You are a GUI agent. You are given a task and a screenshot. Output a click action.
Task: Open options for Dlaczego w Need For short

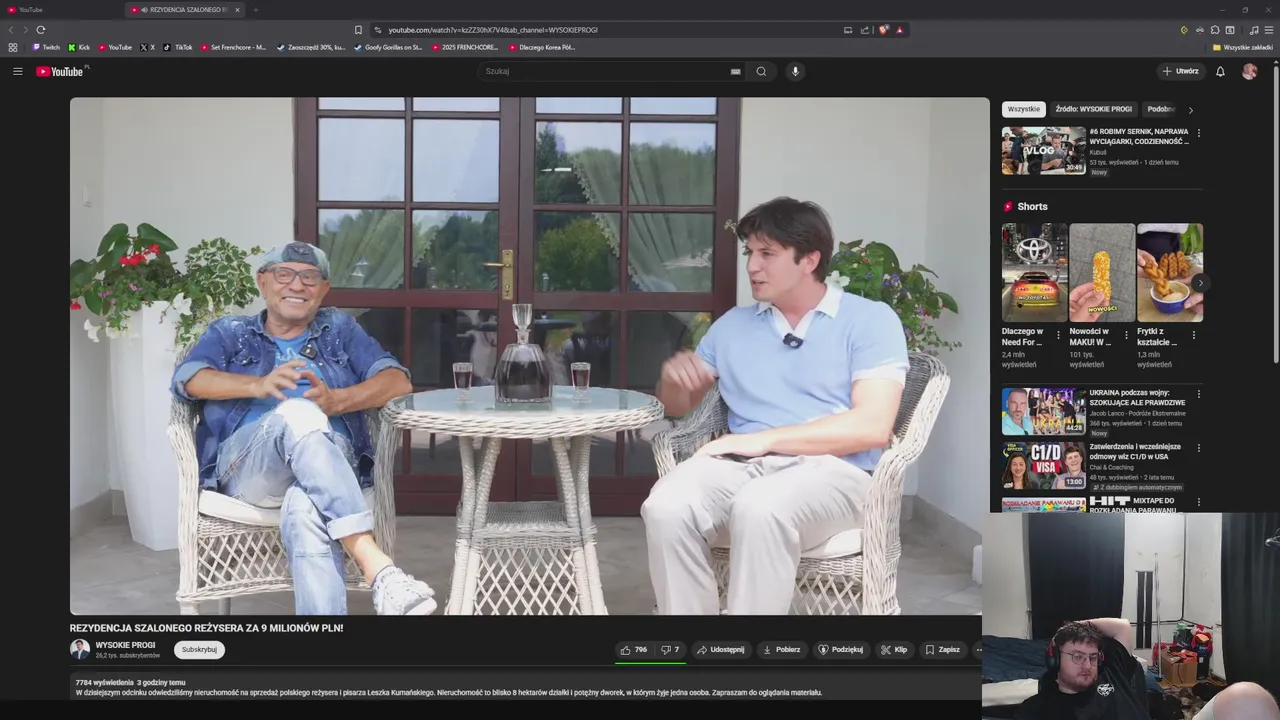(1059, 335)
